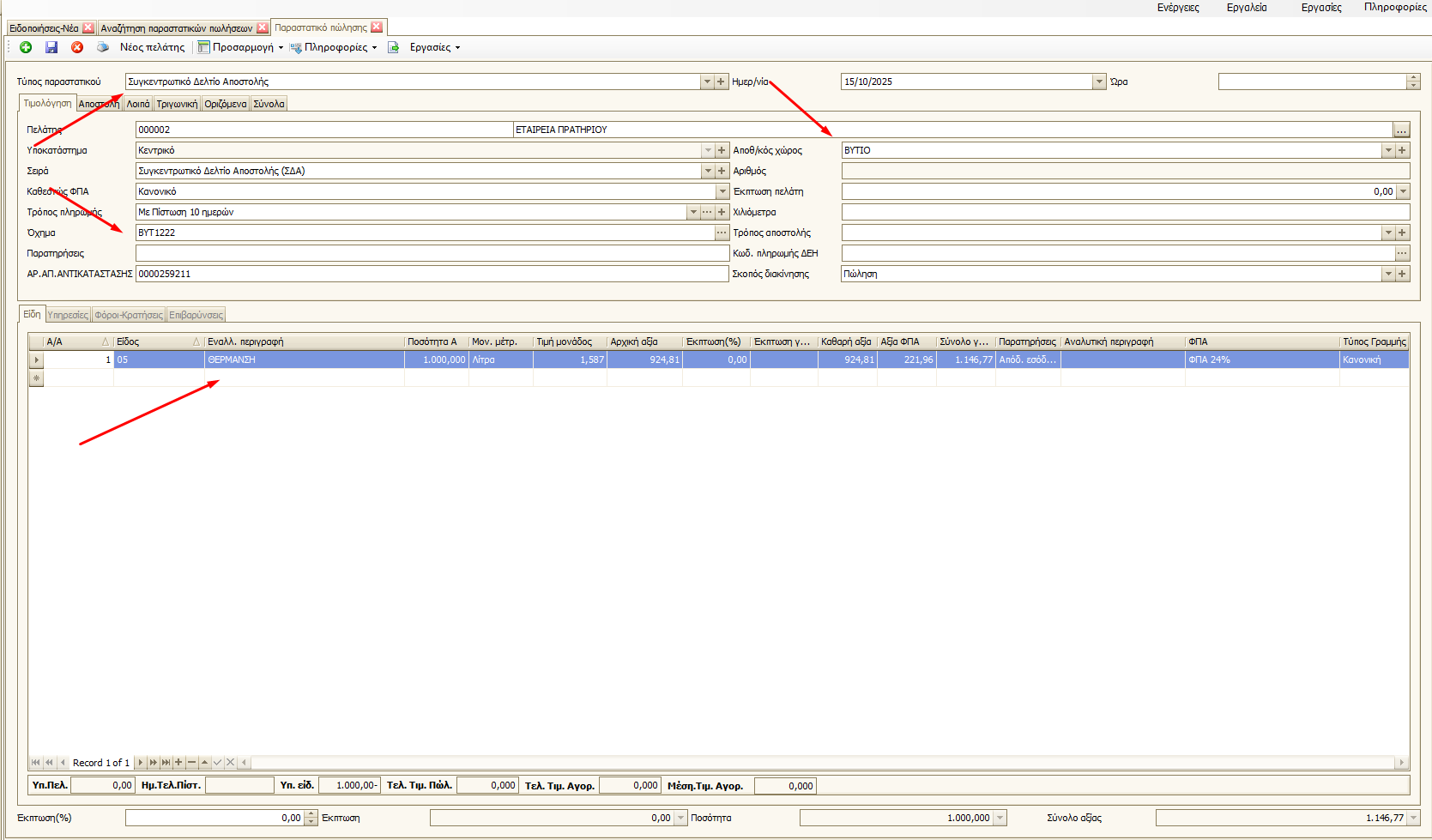
Task: Open the Προσαρμογή toolbar menu
Action: [x=241, y=47]
